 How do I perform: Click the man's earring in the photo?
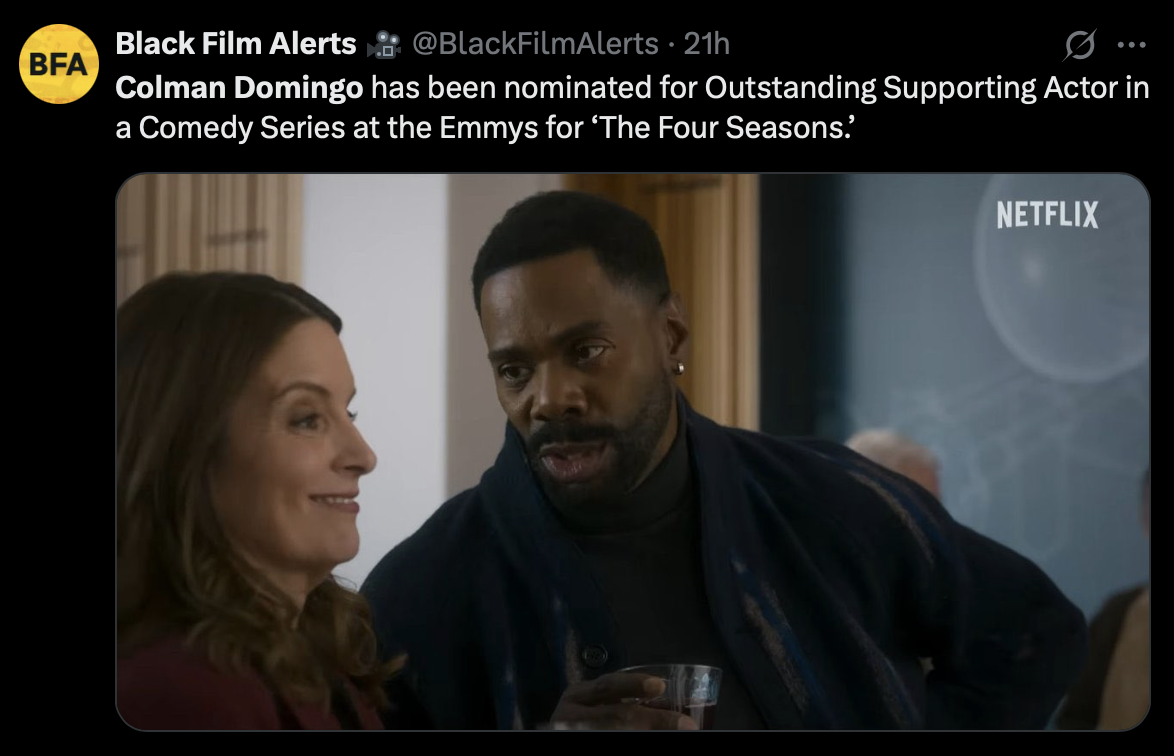tap(678, 368)
